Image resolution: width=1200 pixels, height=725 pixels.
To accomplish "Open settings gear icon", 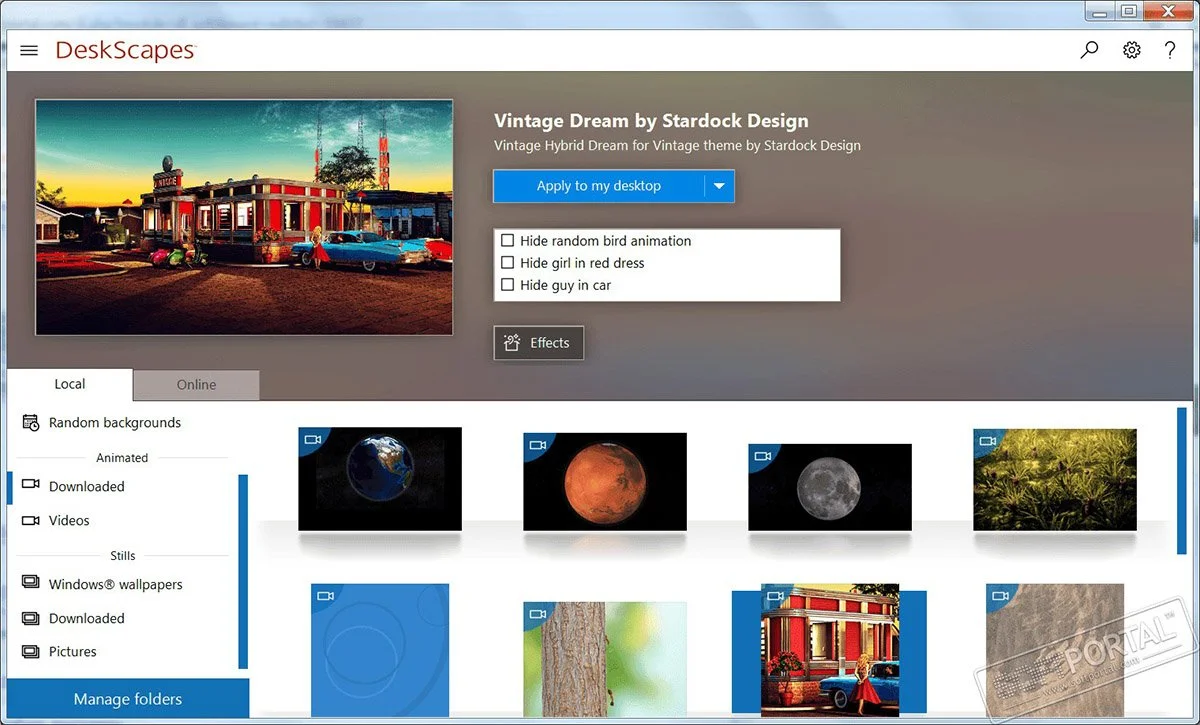I will 1131,50.
